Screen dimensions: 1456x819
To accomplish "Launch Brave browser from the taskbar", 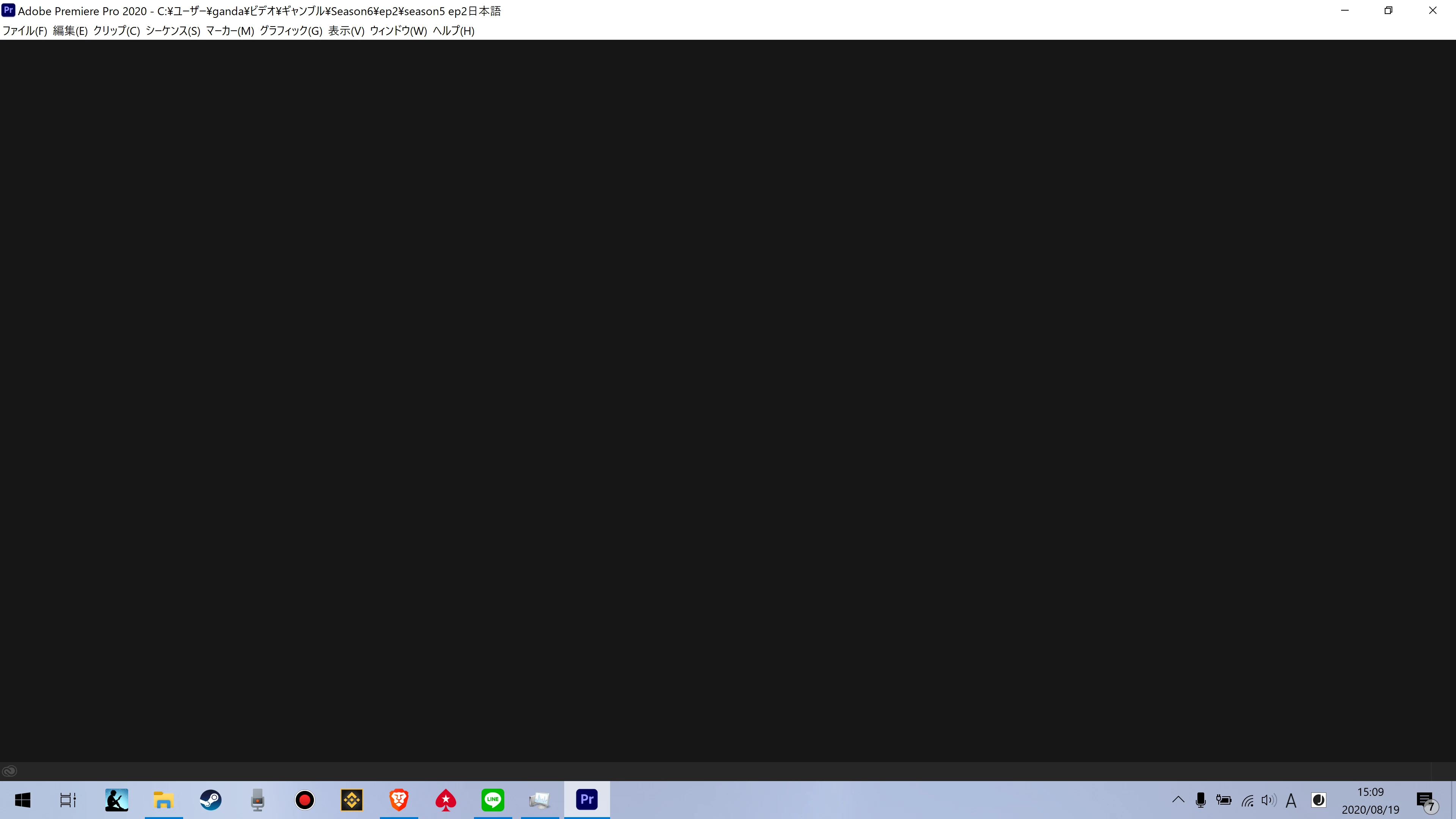I will (399, 799).
